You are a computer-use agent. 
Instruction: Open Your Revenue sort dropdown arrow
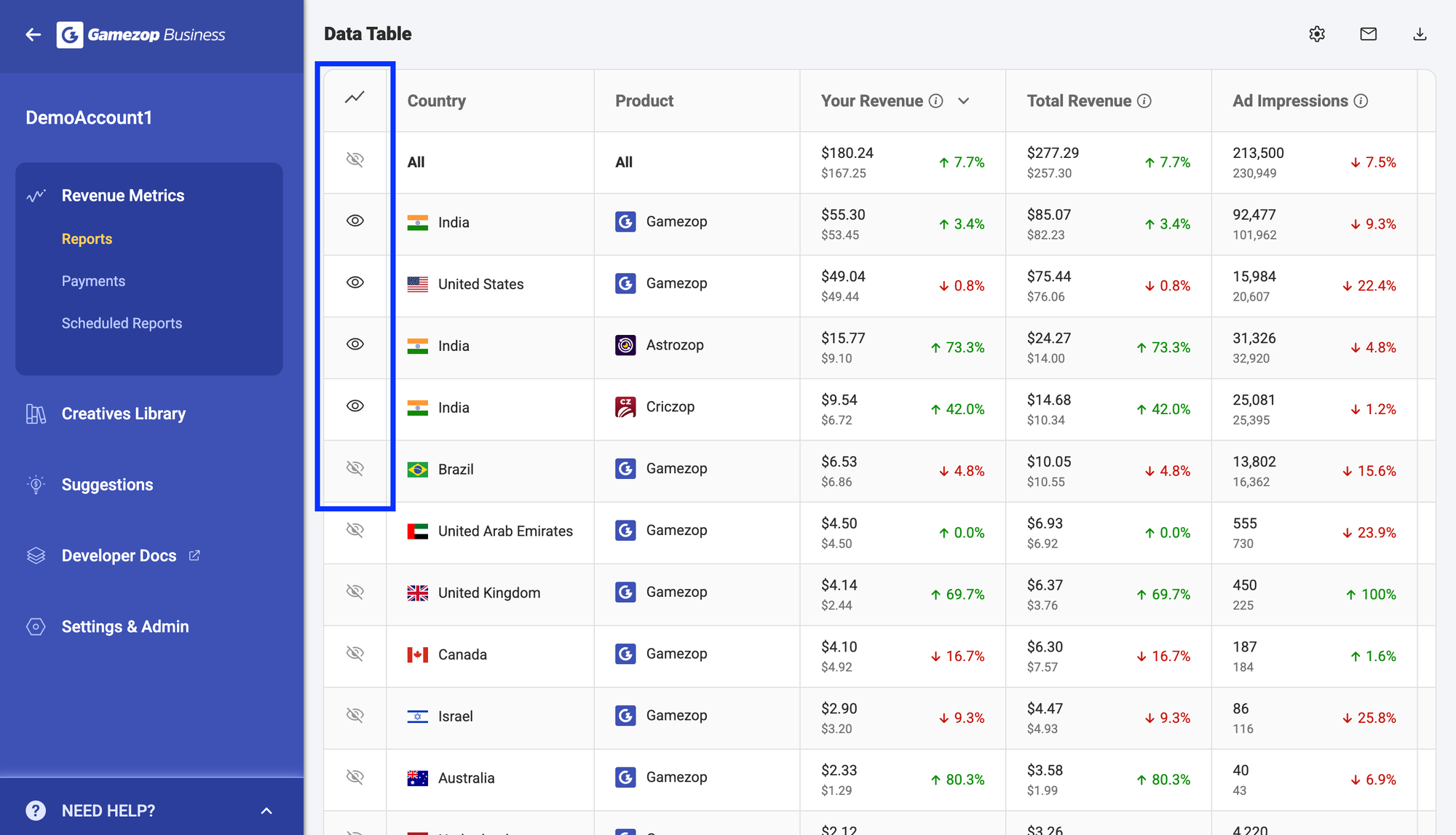tap(964, 101)
